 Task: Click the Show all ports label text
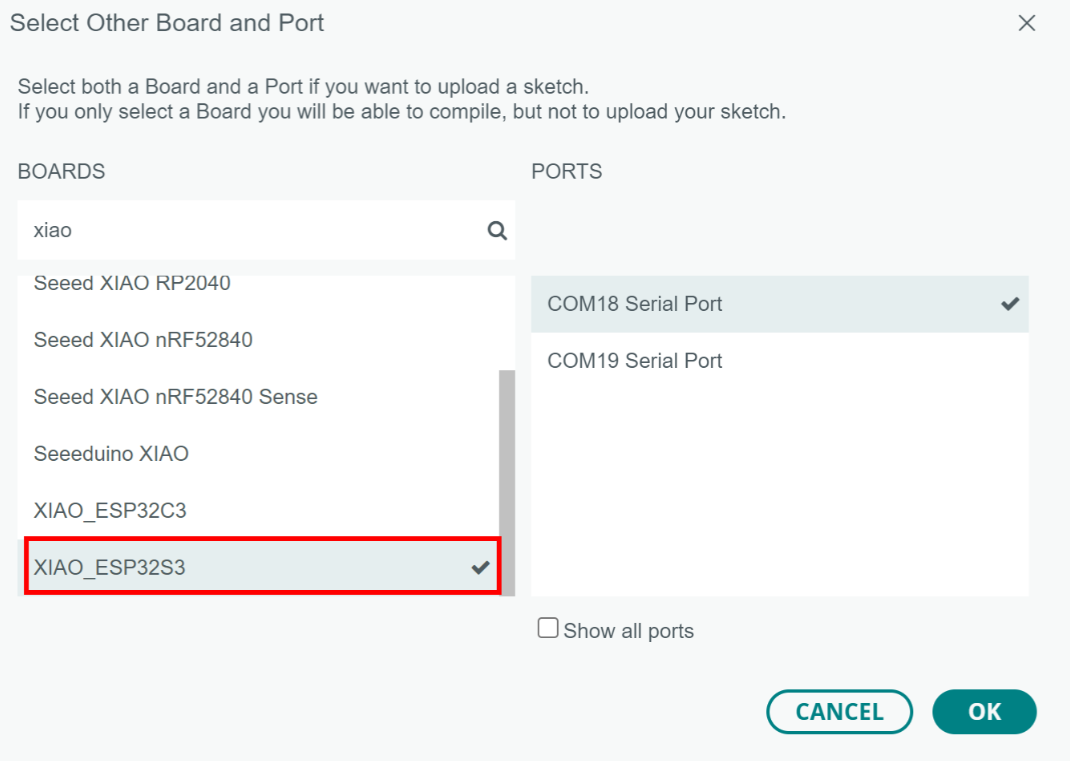point(628,631)
